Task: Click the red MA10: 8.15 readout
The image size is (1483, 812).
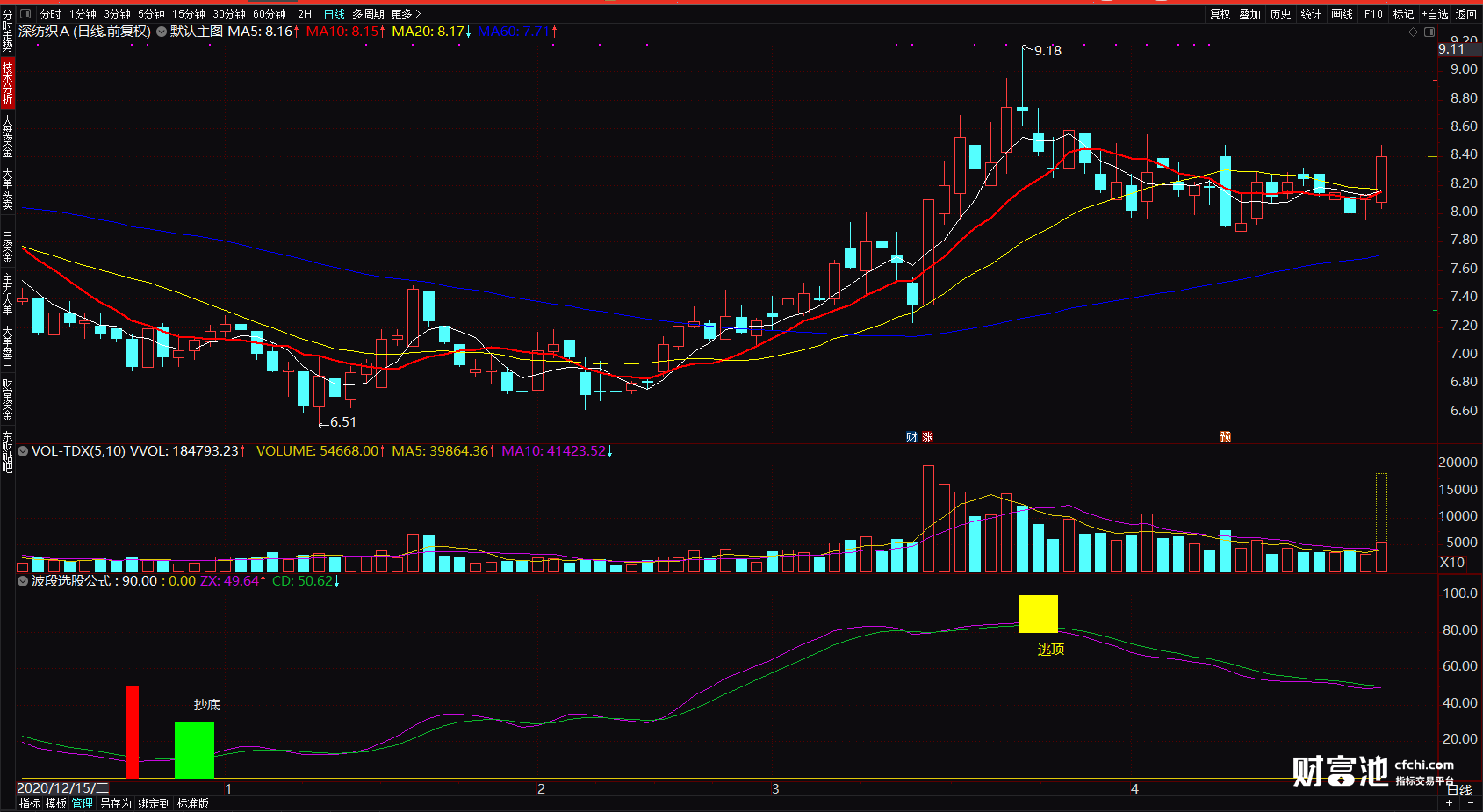Action: tap(346, 32)
